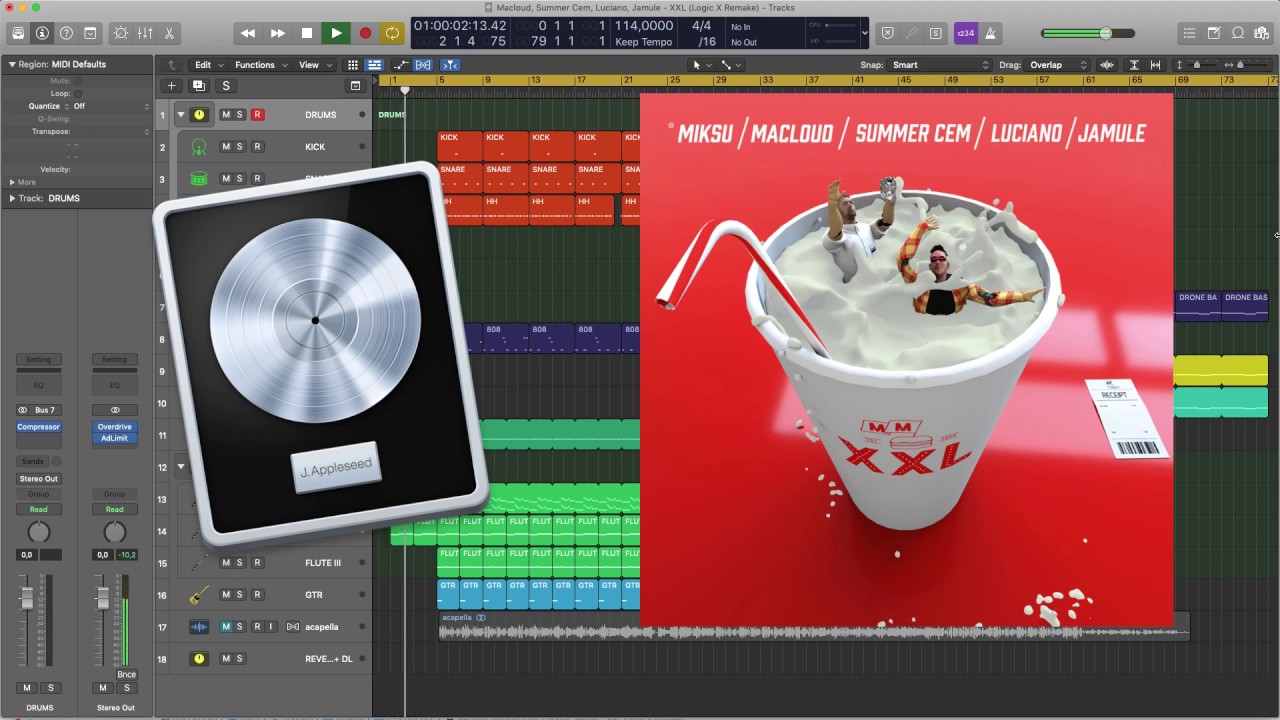Click the Stop transport button
Screen dimensions: 1280x720
coord(307,33)
